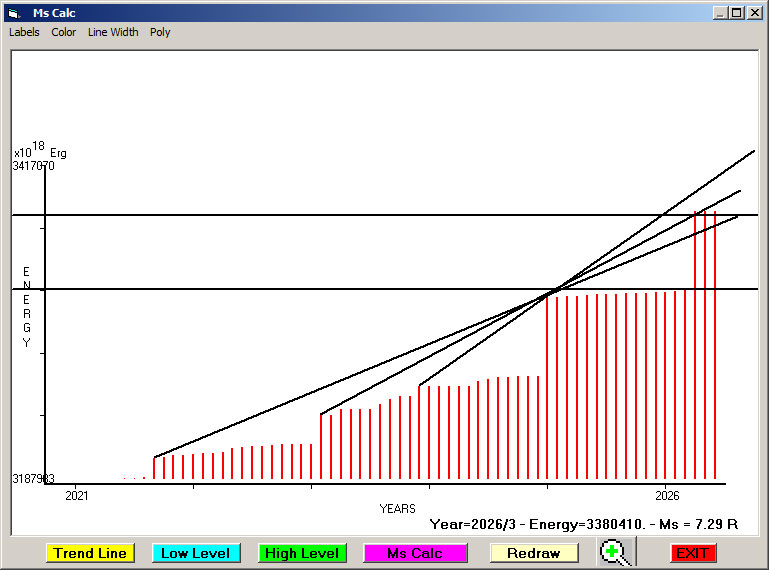
Task: Expand the Line Width menu
Action: pyautogui.click(x=113, y=32)
